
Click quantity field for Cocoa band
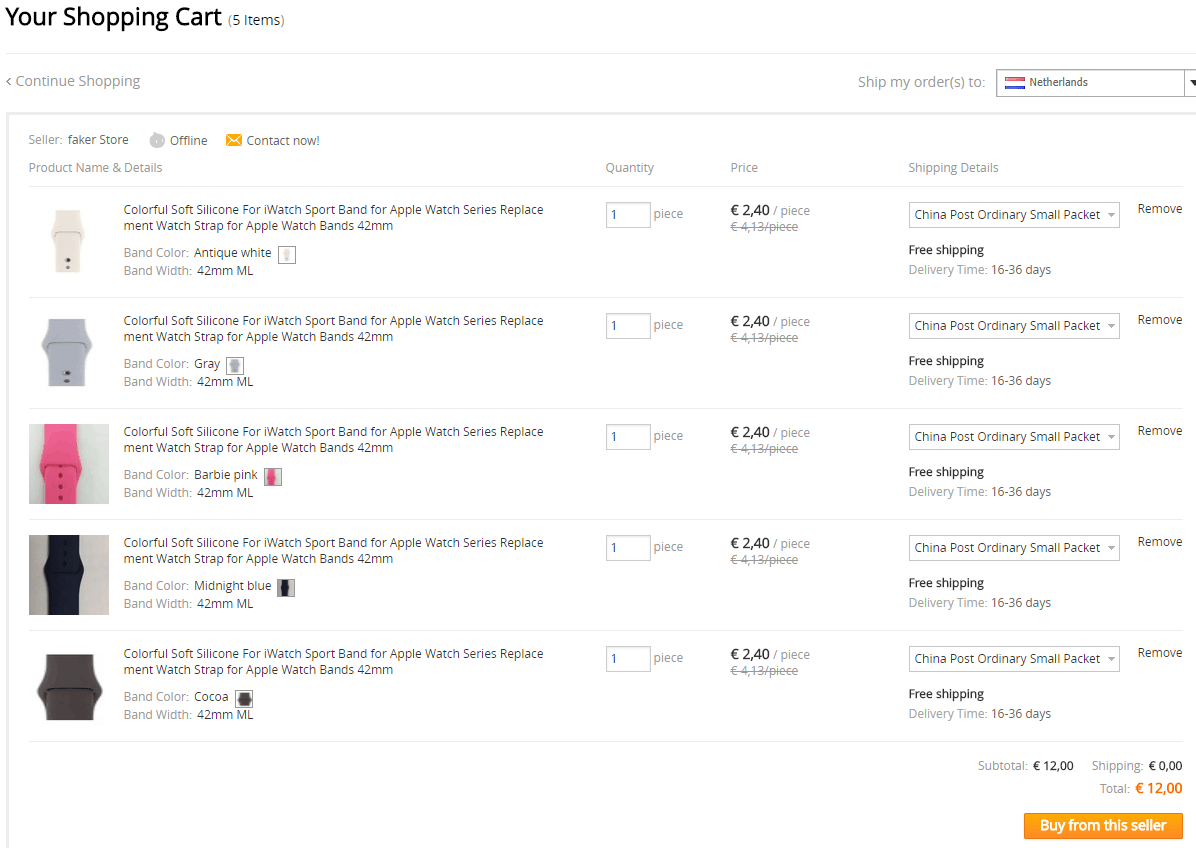pyautogui.click(x=628, y=659)
